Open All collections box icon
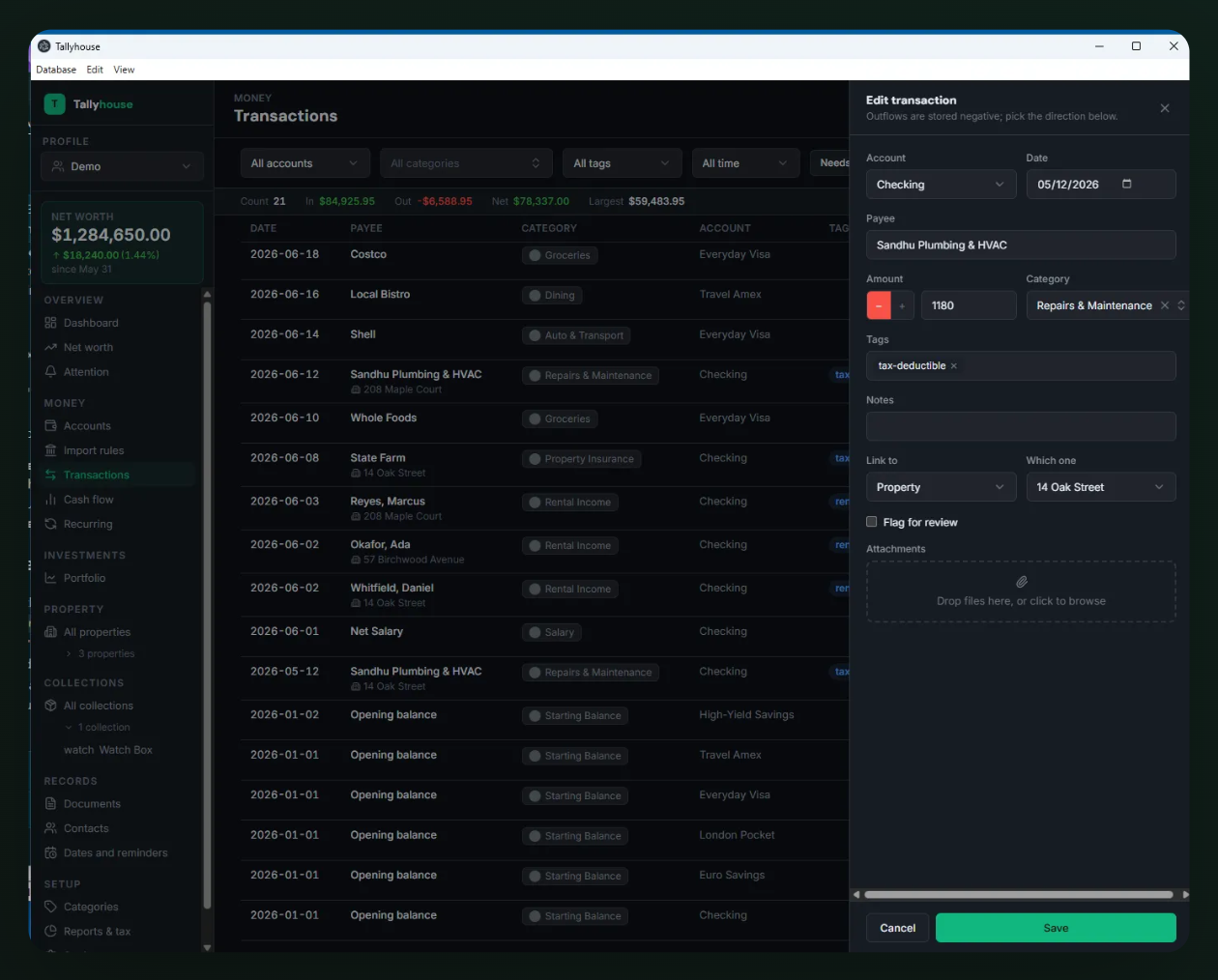 coord(50,706)
